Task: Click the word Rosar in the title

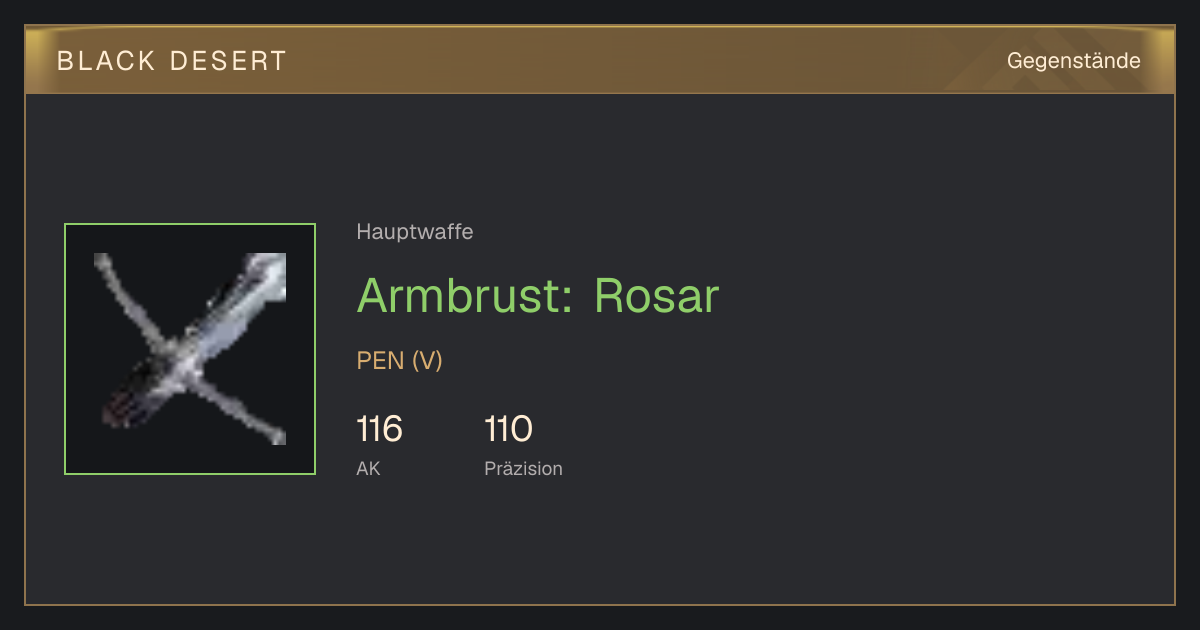Action: point(657,295)
